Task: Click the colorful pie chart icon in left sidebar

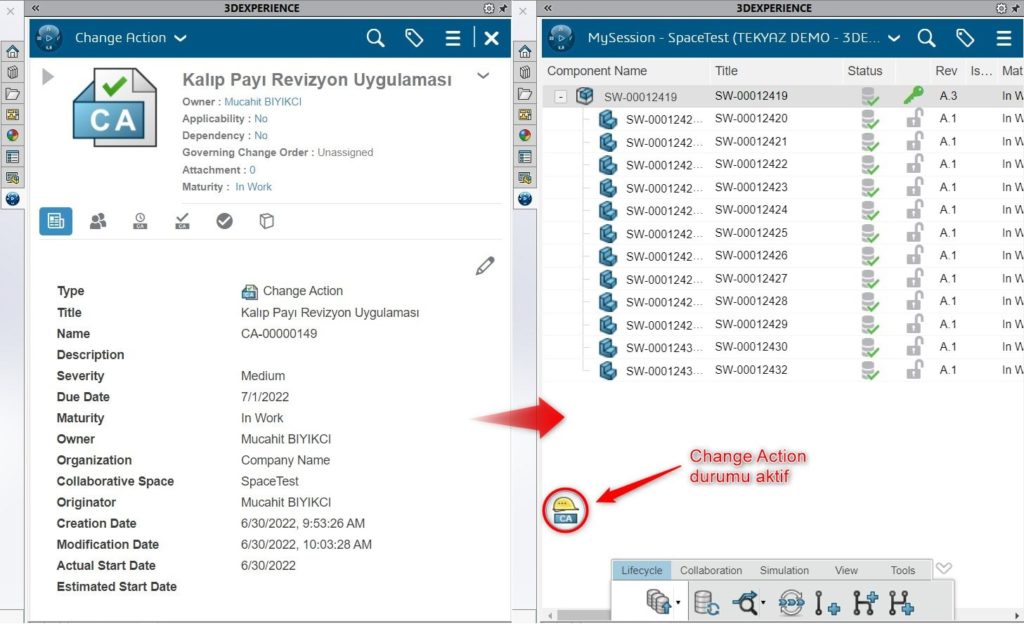Action: pyautogui.click(x=12, y=136)
